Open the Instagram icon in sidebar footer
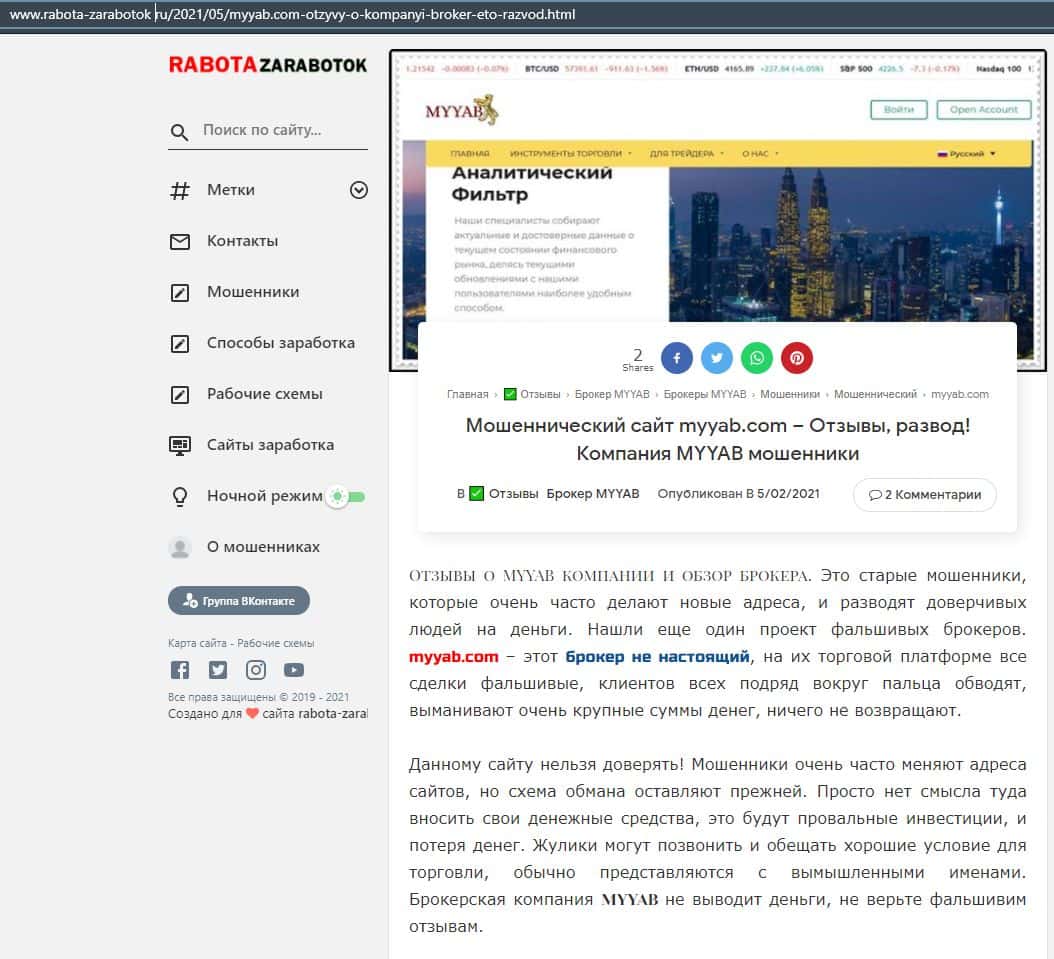Image resolution: width=1054 pixels, height=959 pixels. 256,670
